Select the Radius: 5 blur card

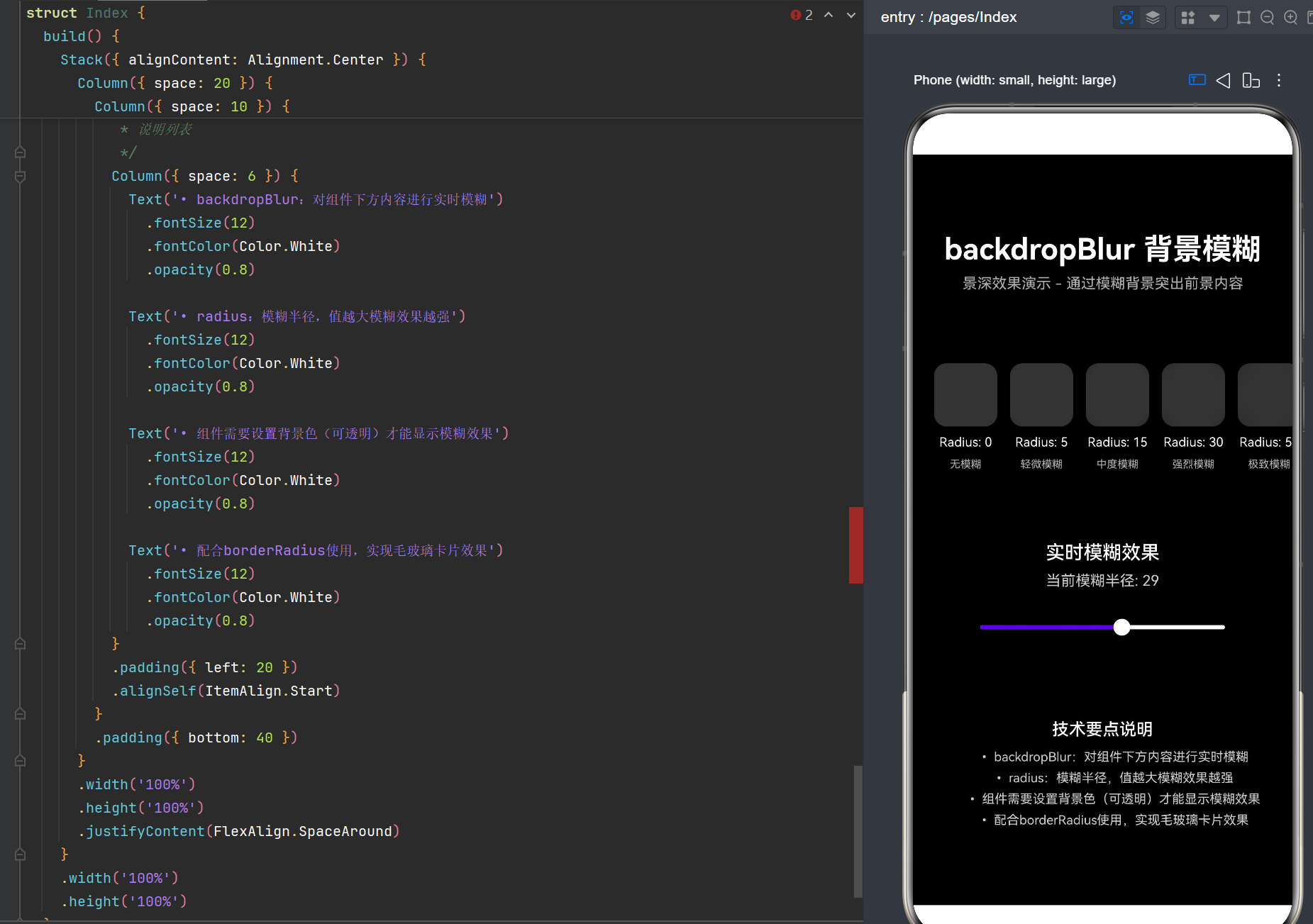pos(1041,395)
